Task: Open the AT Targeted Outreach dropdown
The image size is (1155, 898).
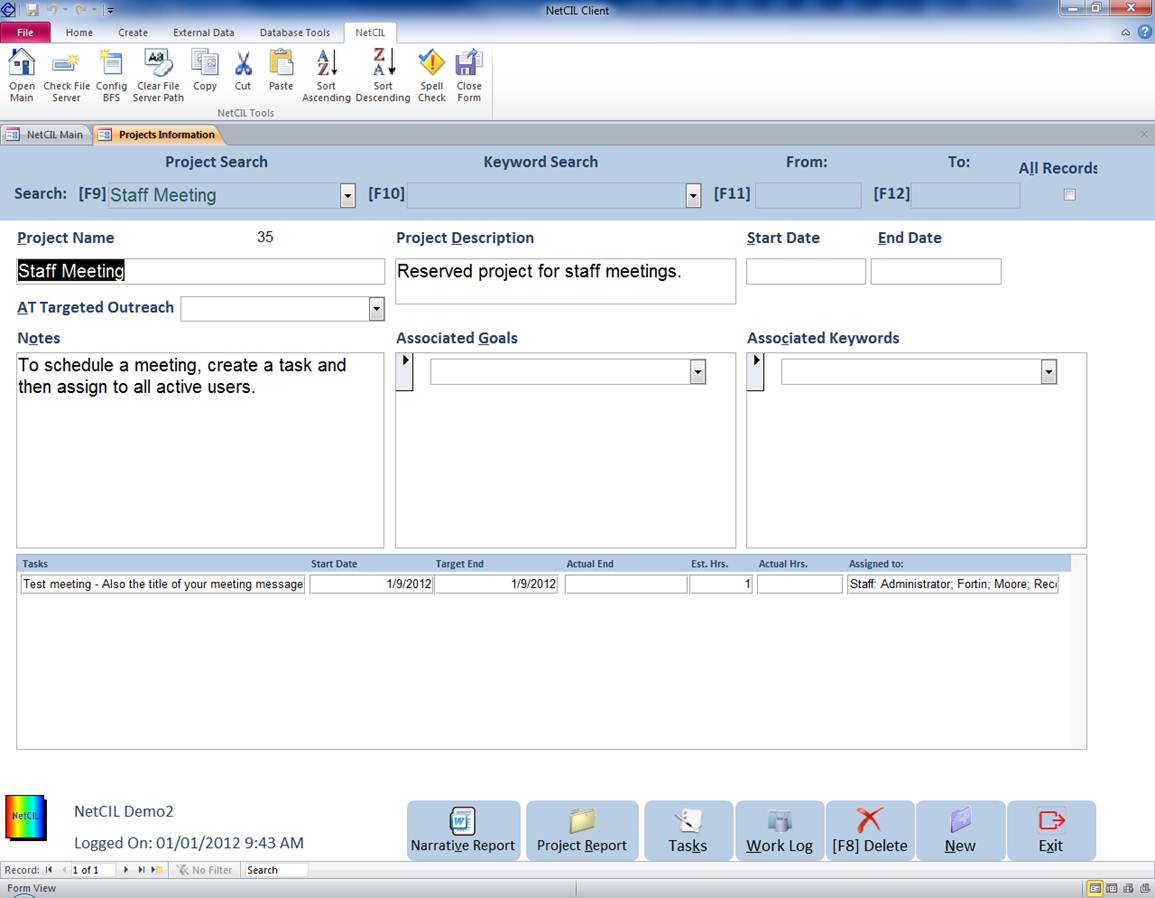Action: (x=376, y=309)
